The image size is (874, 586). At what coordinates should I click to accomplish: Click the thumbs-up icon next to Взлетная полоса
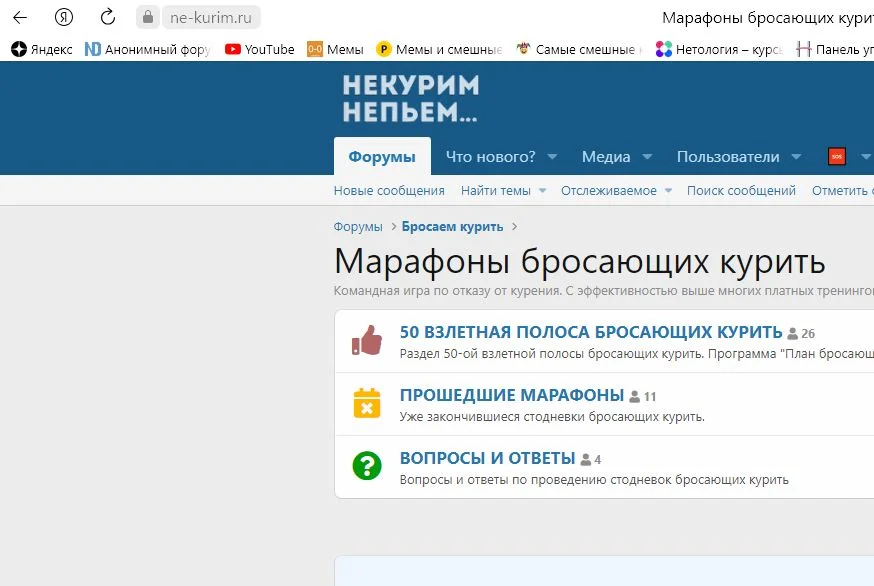point(366,340)
